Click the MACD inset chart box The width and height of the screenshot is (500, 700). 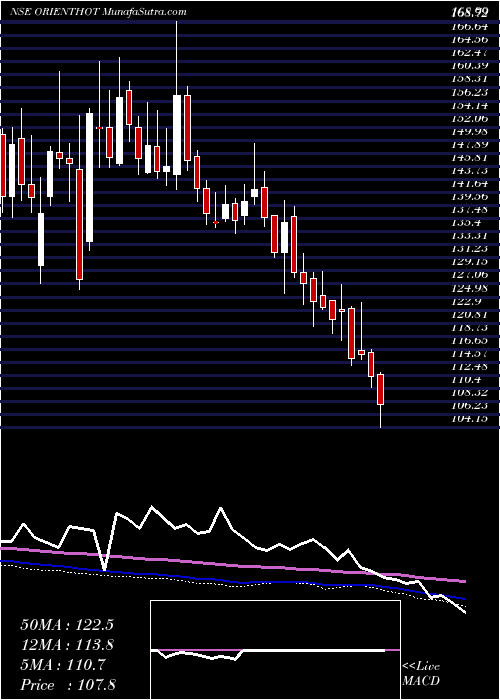pos(275,650)
